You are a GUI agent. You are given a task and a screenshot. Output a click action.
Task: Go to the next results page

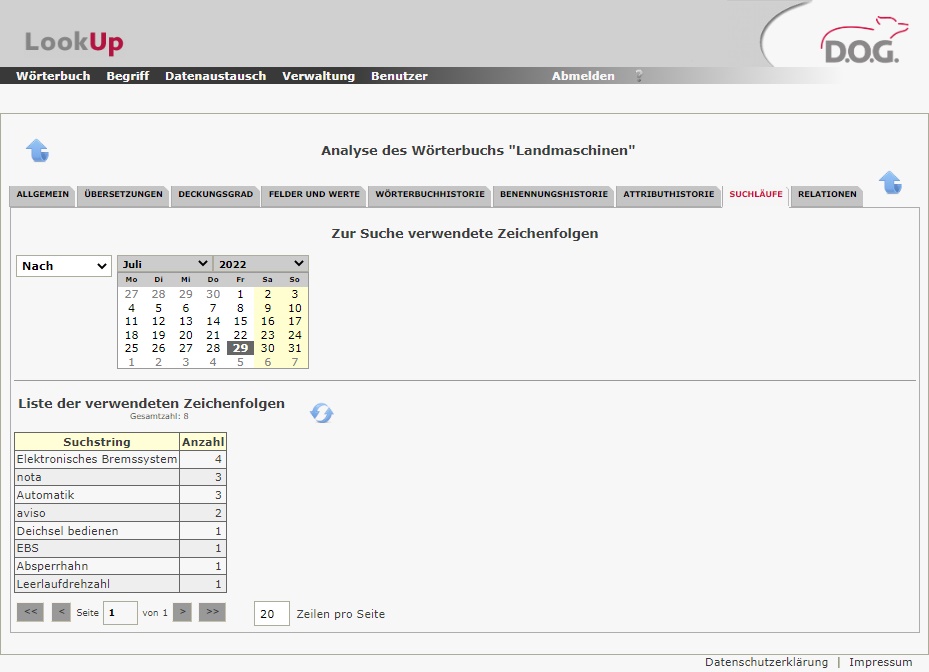[x=182, y=612]
